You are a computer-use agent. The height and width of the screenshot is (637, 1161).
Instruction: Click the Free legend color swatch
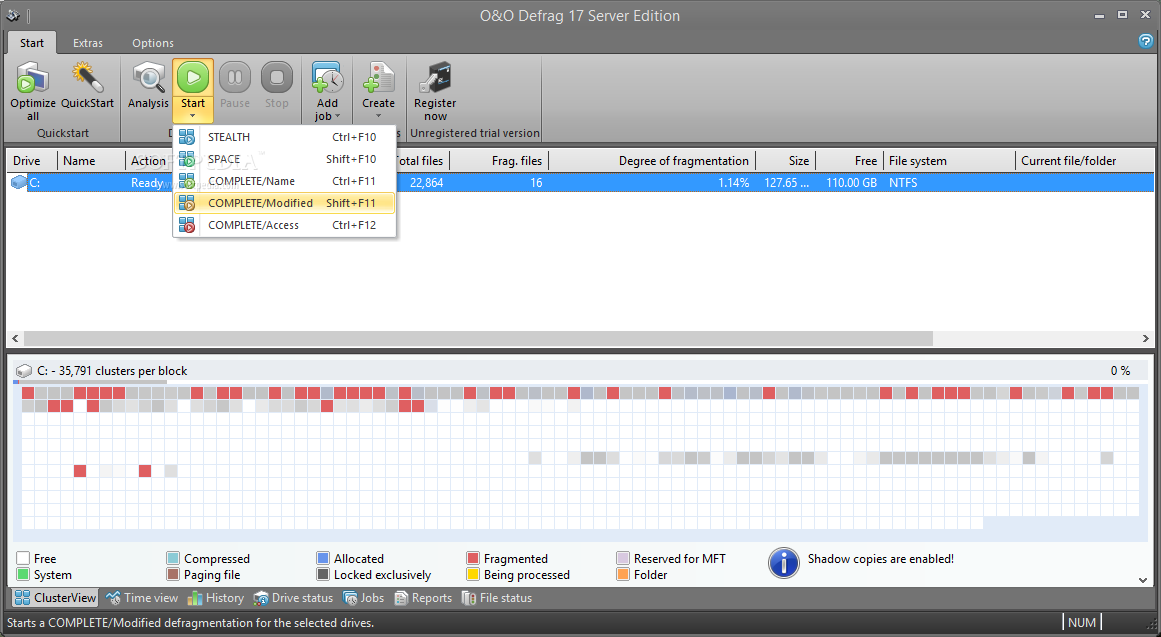tap(23, 558)
